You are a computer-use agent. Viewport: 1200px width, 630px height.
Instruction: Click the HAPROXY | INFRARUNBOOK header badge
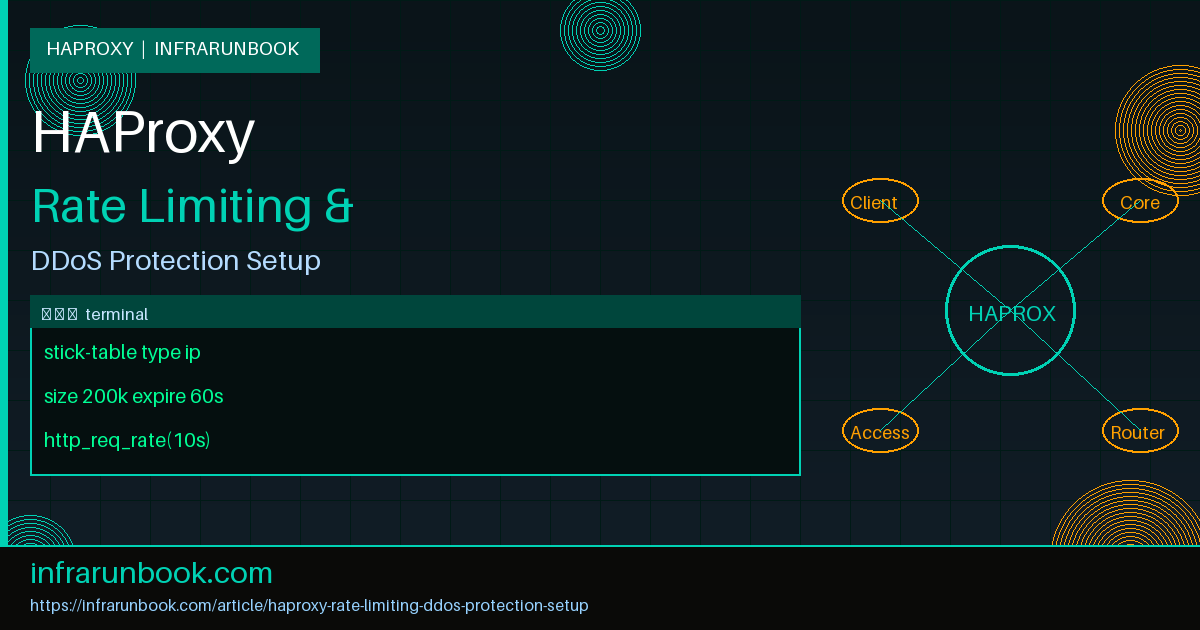pos(174,49)
